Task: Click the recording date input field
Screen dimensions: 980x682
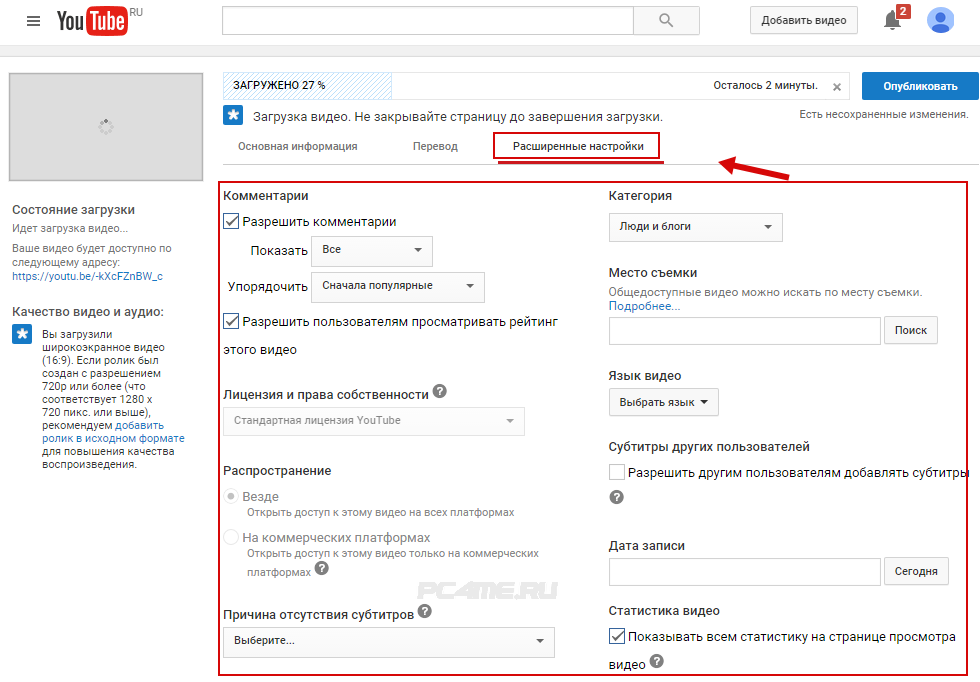Action: [x=745, y=571]
